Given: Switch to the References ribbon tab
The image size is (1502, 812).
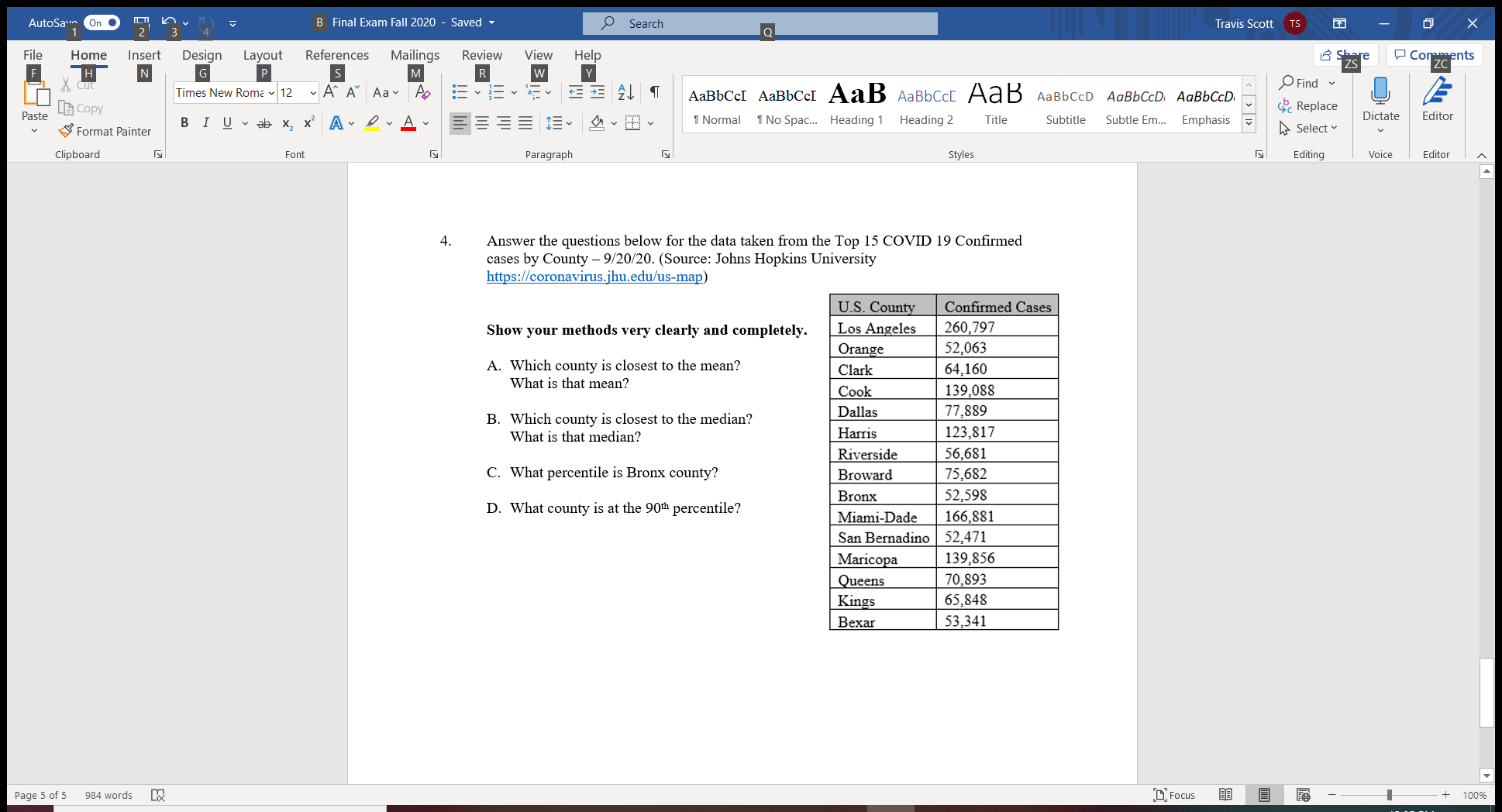Looking at the screenshot, I should tap(336, 55).
